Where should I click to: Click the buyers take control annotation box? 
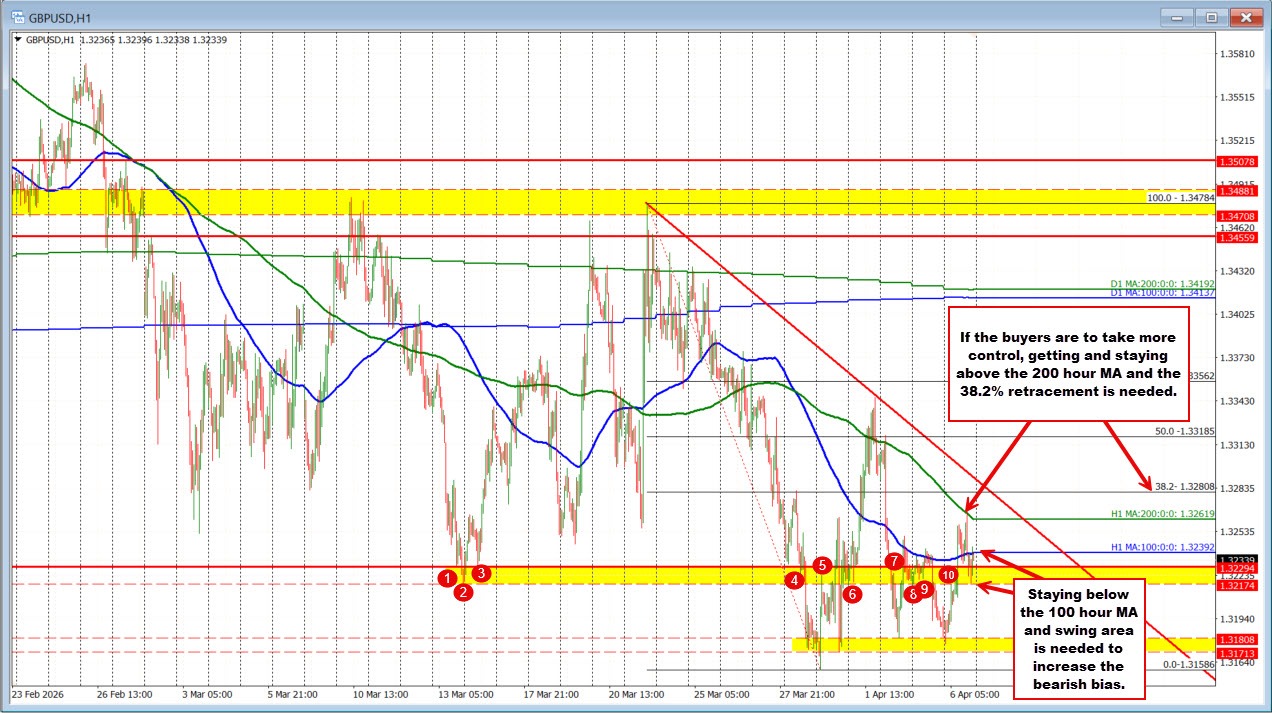1068,365
